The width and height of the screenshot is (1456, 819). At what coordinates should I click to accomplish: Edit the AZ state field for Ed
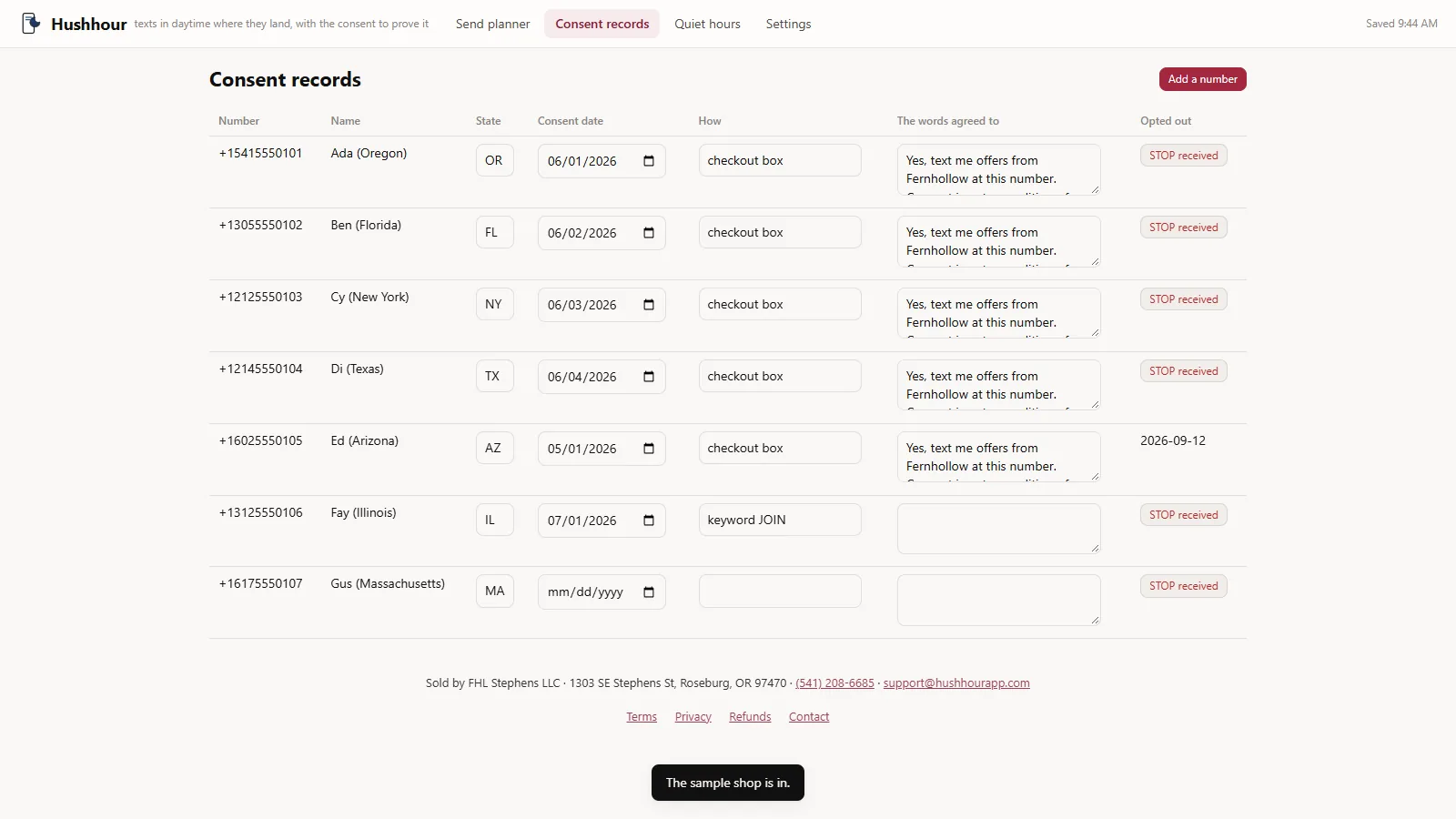tap(495, 448)
